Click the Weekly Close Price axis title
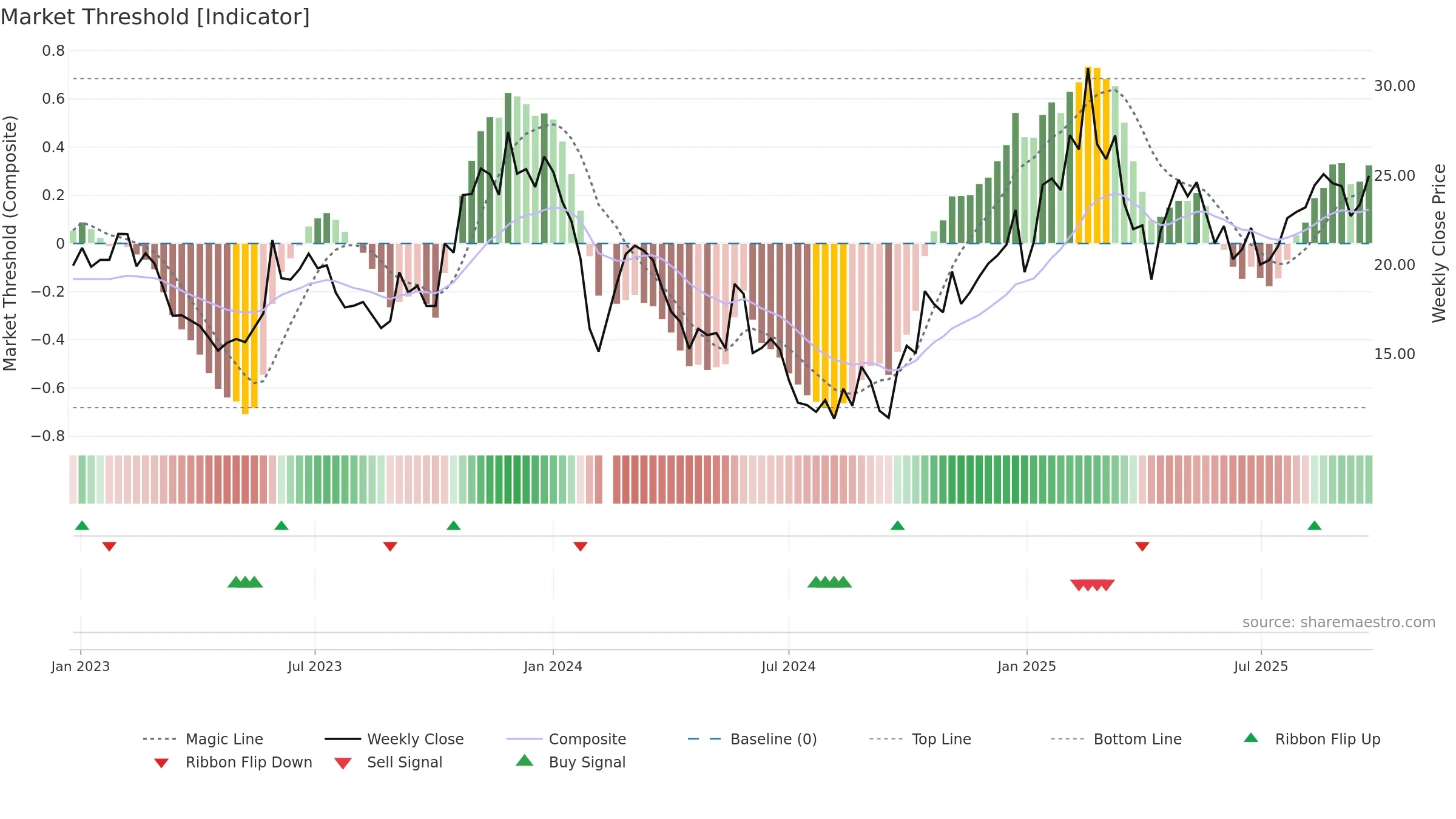The image size is (1456, 819). tap(1440, 243)
